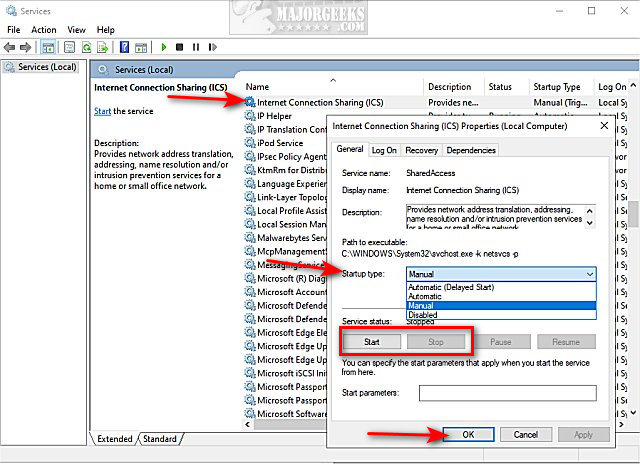The height and width of the screenshot is (464, 640).
Task: Click the gear icon beside IP Translation Configuration
Action: (x=250, y=129)
